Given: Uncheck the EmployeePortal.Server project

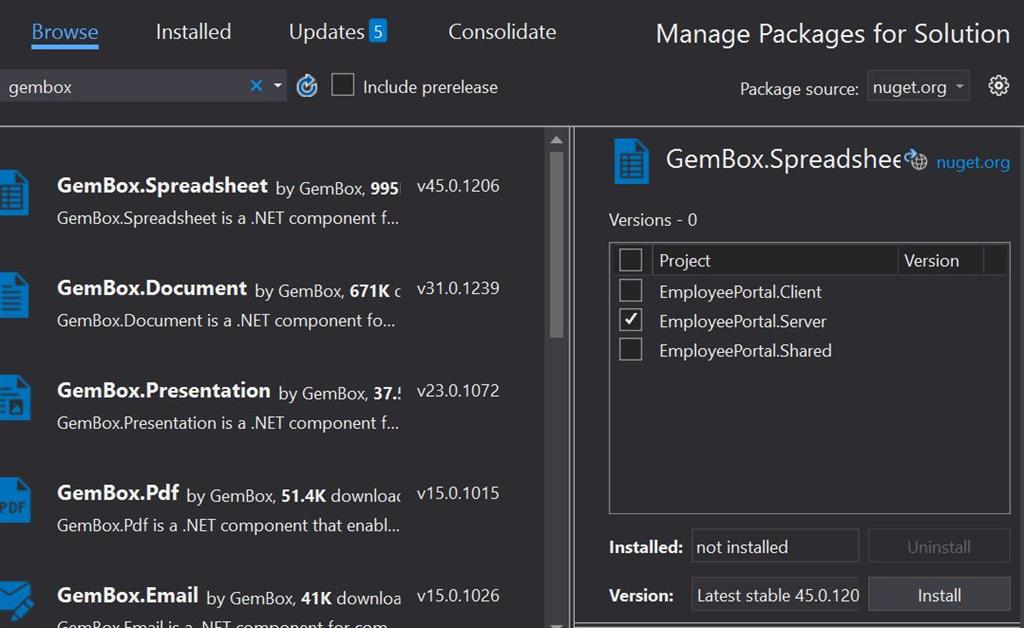Looking at the screenshot, I should point(631,321).
